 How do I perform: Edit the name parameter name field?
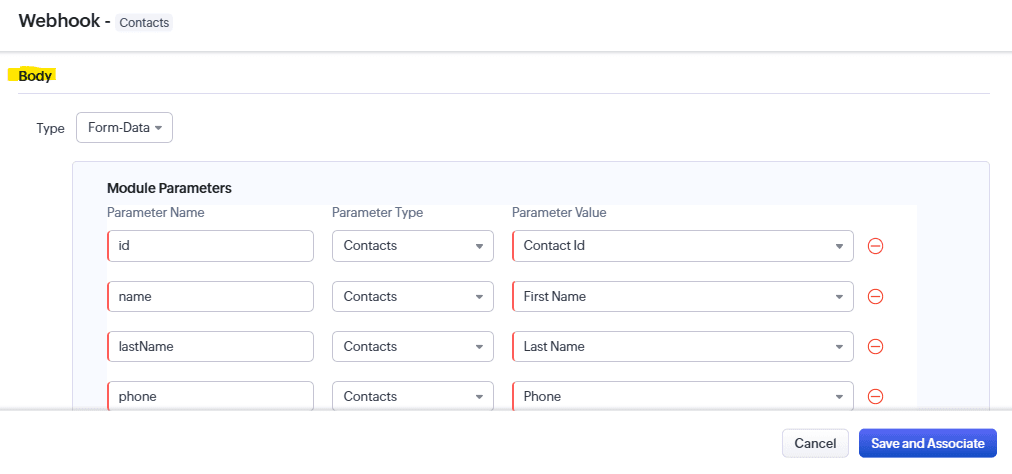[x=211, y=296]
